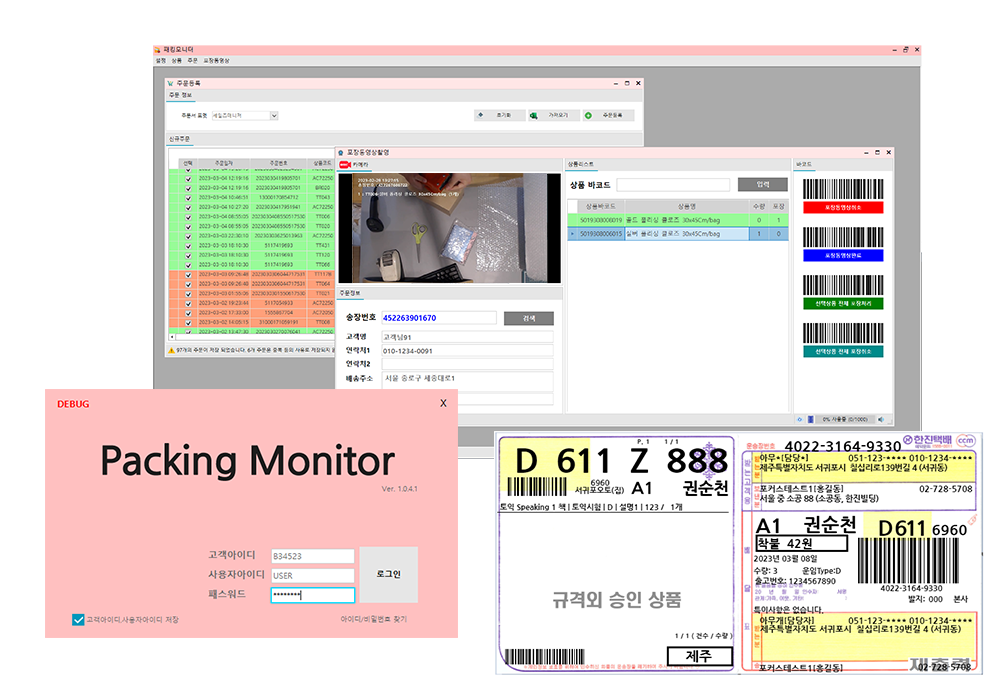Viewport: 1000px width, 700px height.
Task: Click the teal cancel-all packing button
Action: (x=843, y=351)
